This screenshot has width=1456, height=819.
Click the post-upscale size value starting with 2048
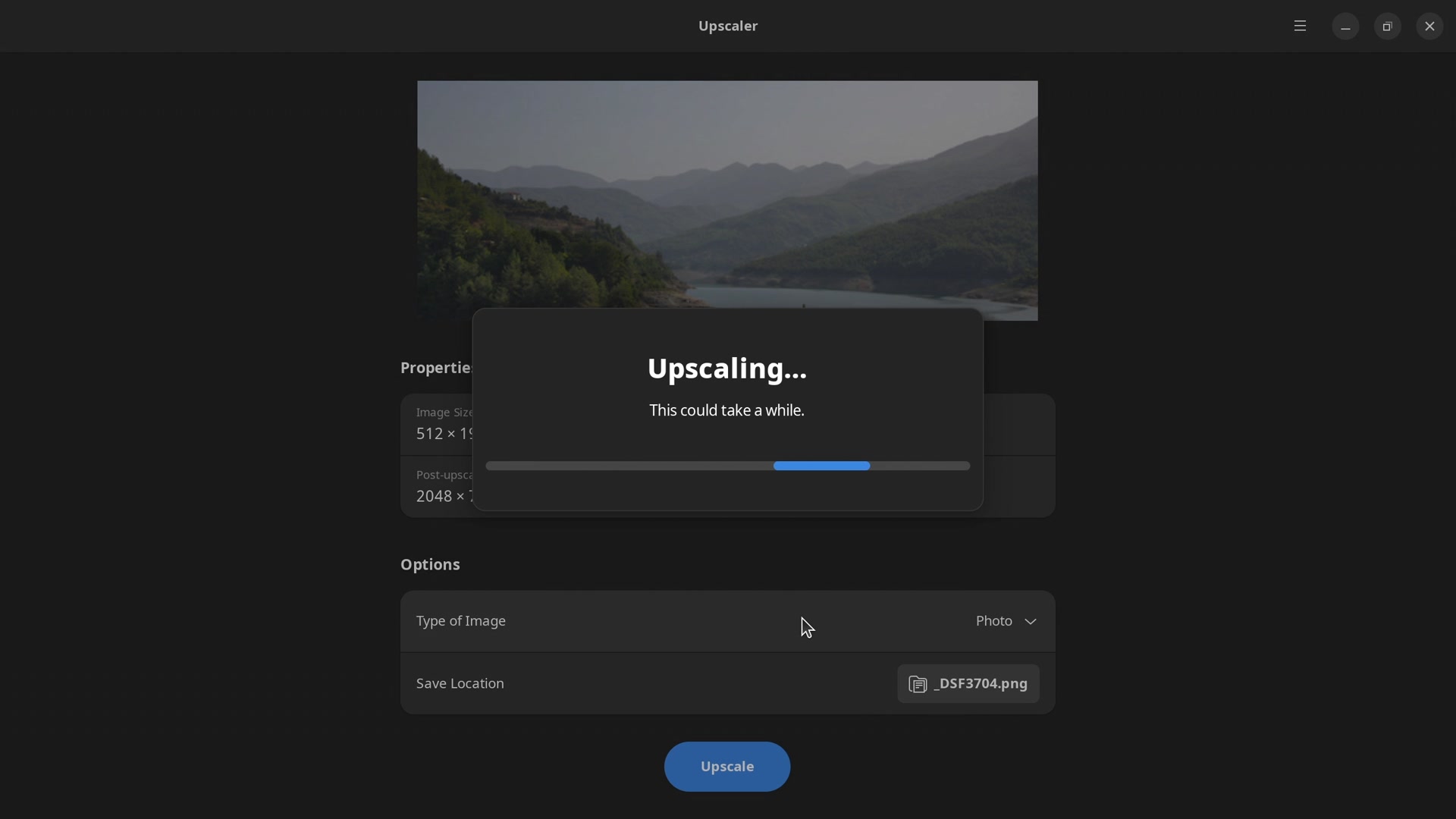point(444,496)
